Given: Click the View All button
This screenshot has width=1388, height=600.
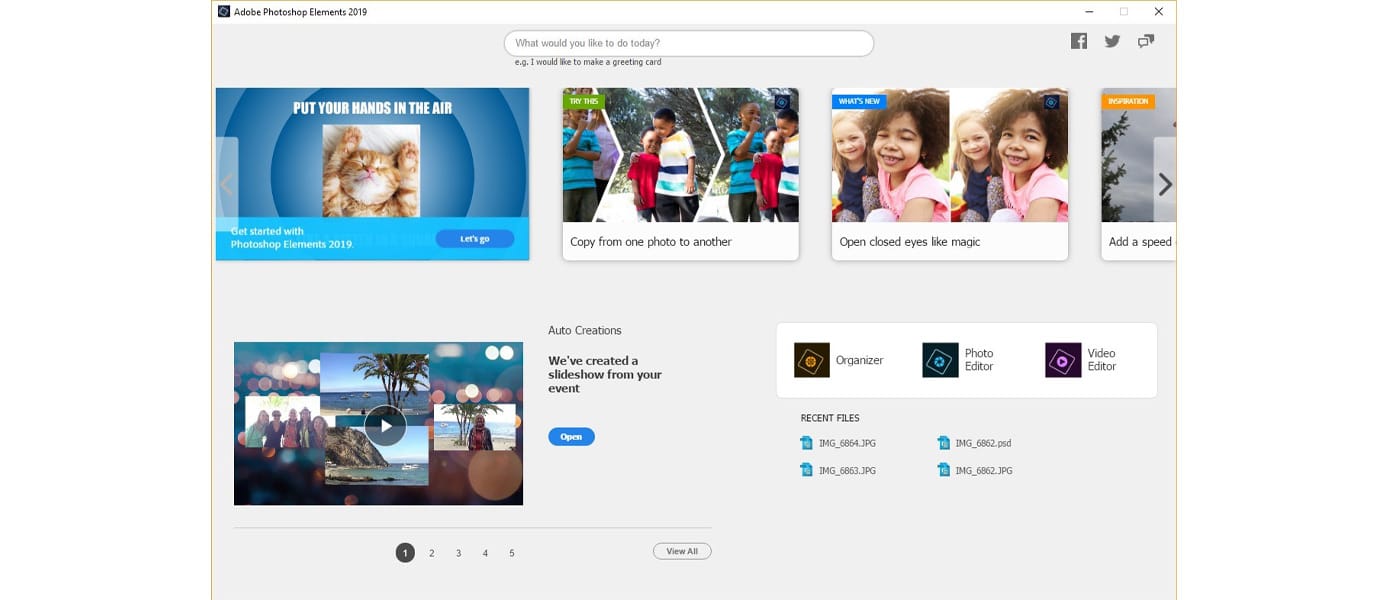Looking at the screenshot, I should click(x=682, y=551).
